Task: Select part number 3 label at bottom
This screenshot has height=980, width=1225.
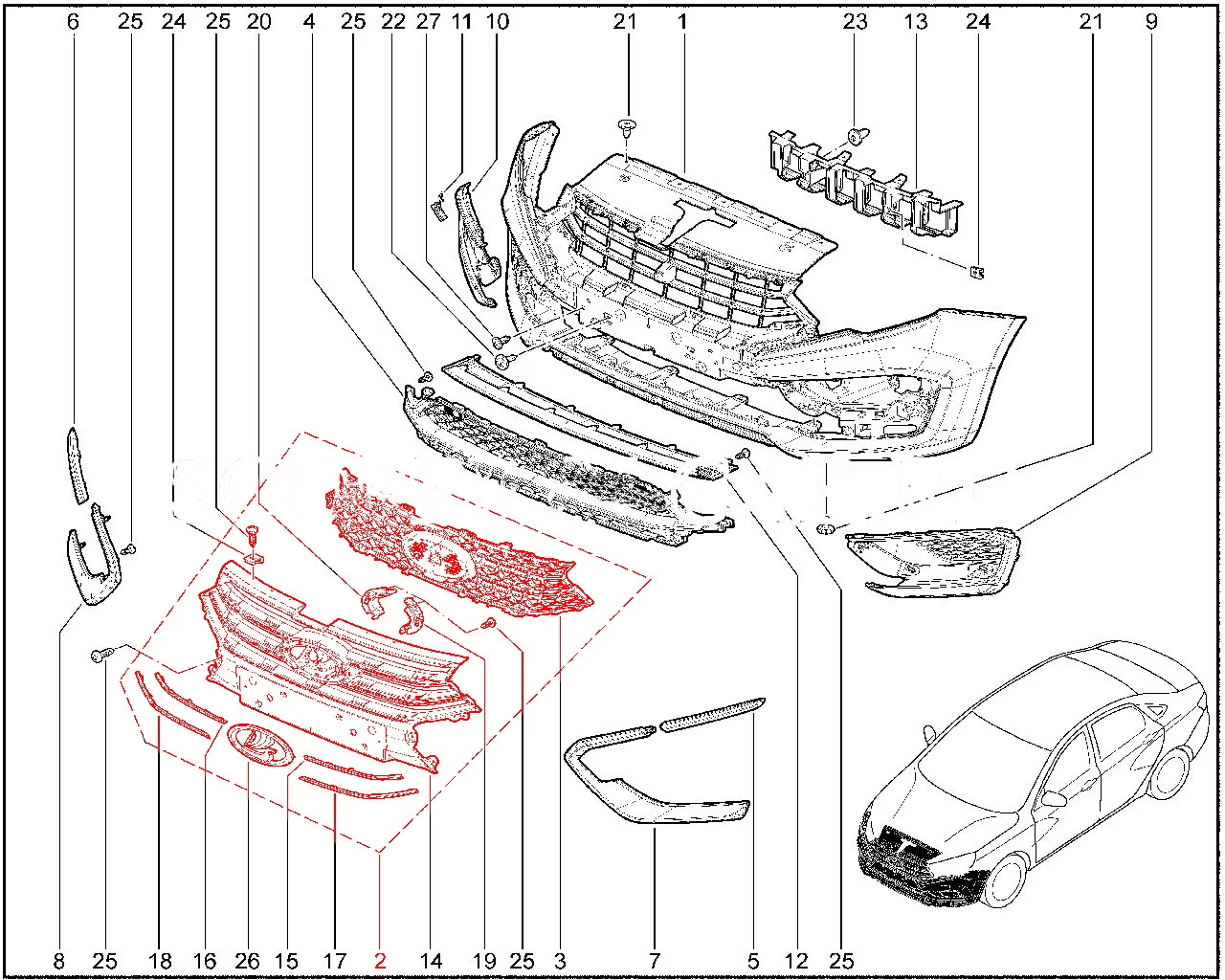Action: (560, 961)
